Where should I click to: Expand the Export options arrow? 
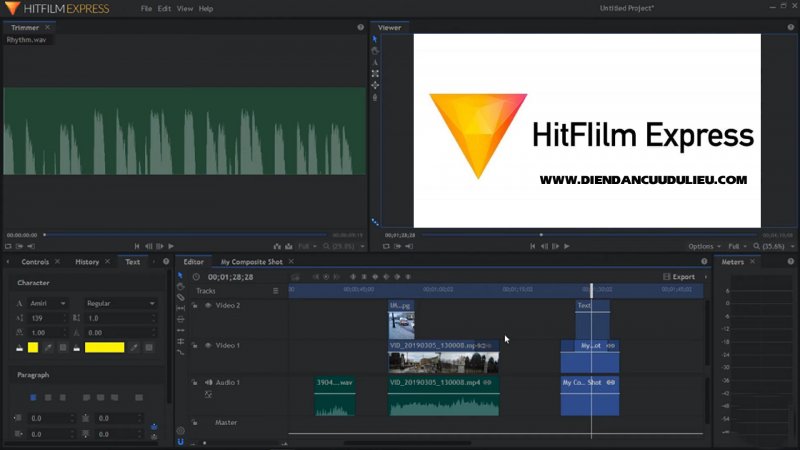[706, 277]
